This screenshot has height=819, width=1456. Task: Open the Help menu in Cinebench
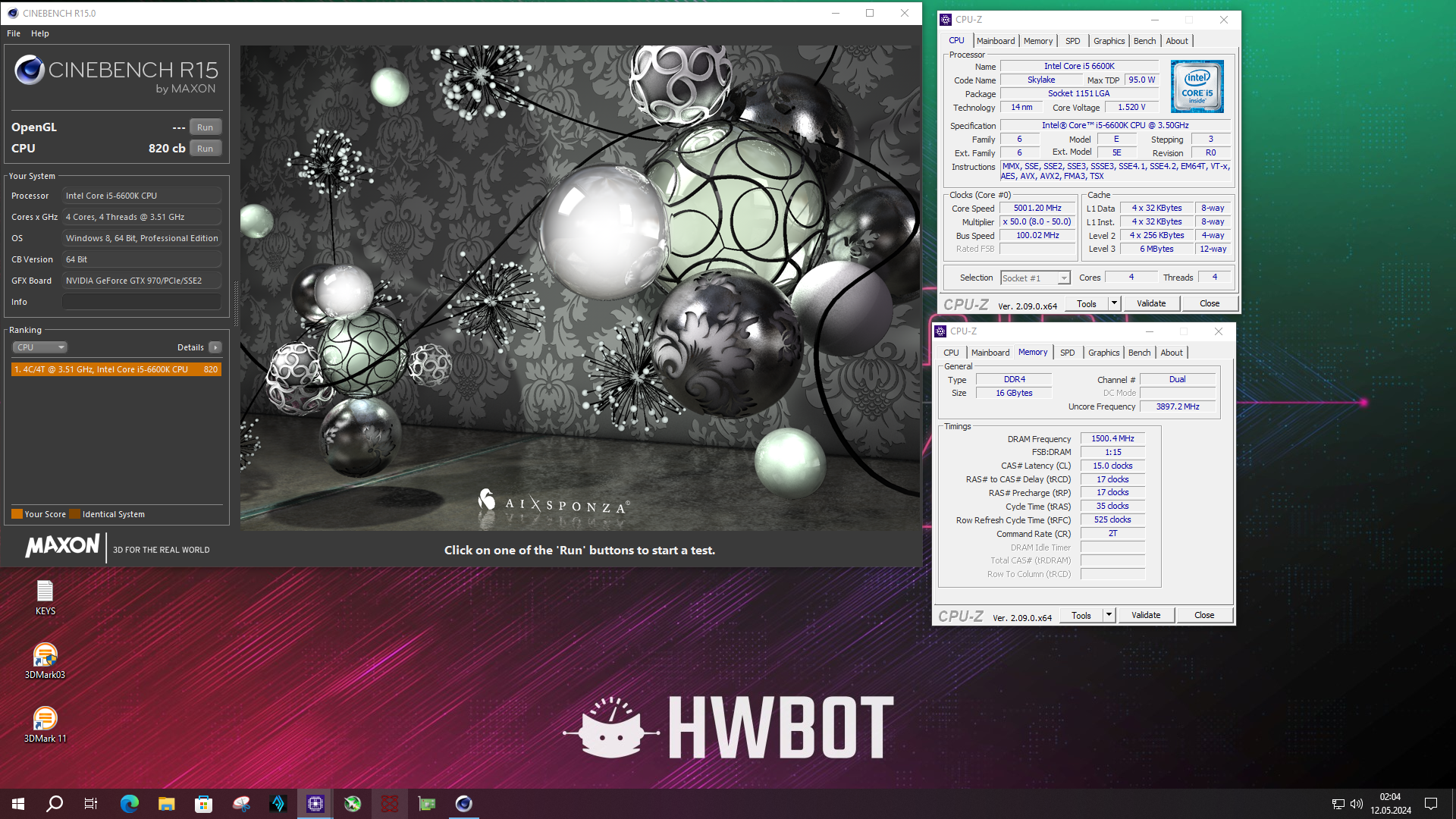coord(40,33)
